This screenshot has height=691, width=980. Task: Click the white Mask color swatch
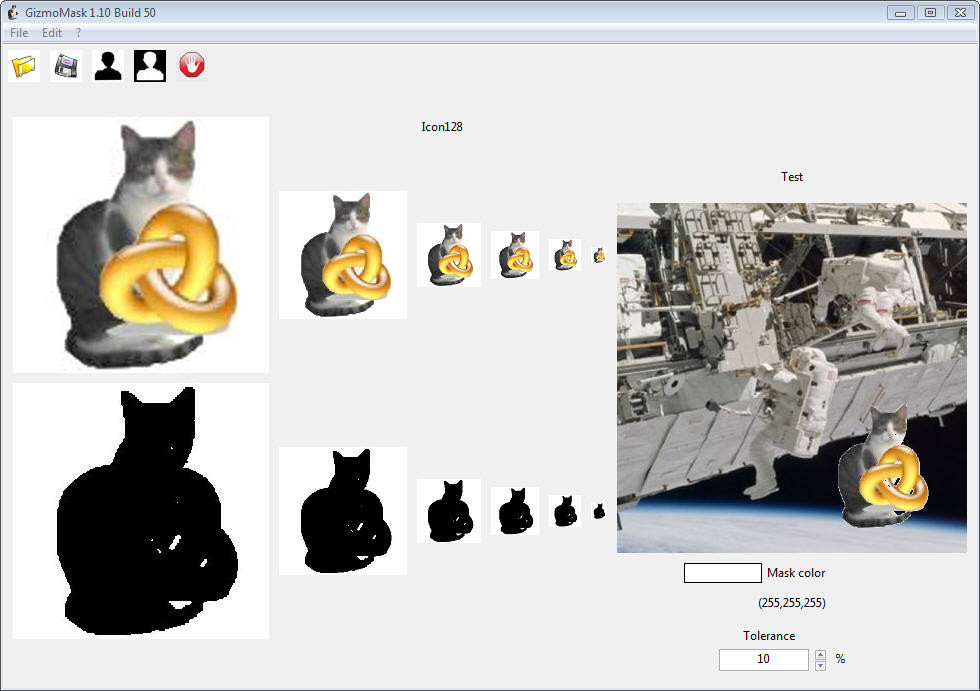pos(722,573)
